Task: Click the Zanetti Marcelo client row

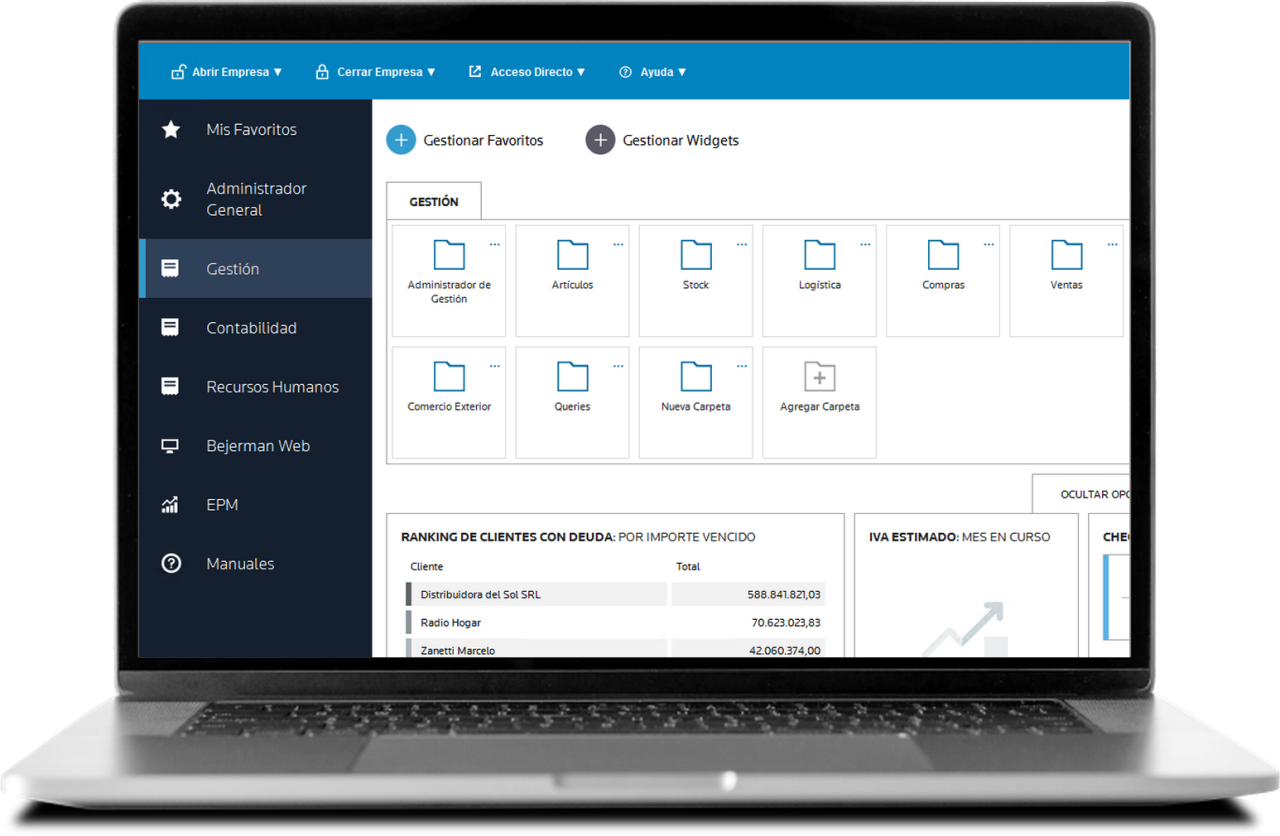Action: click(x=615, y=650)
